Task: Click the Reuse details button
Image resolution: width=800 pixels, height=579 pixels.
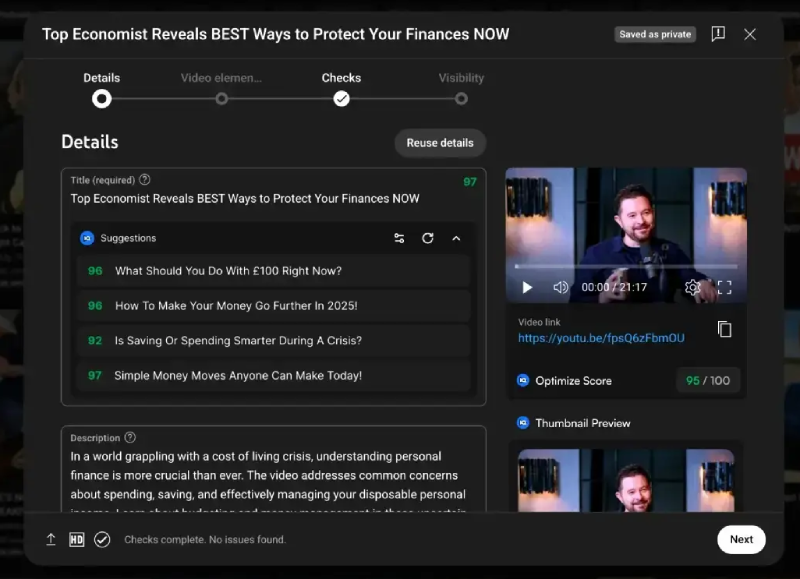Action: tap(440, 143)
